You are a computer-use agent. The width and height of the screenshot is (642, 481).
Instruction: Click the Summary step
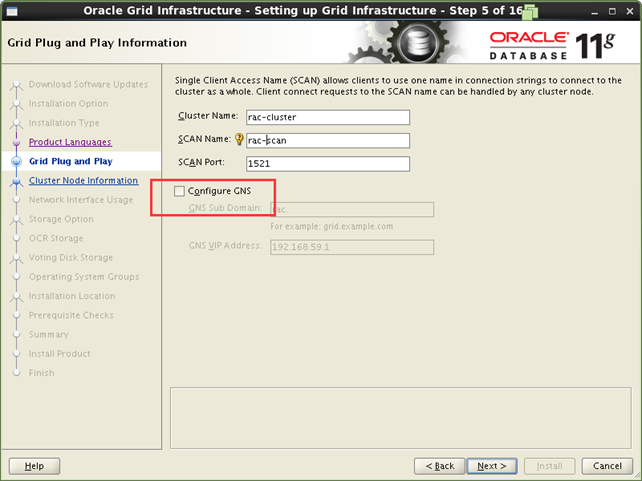pos(49,334)
